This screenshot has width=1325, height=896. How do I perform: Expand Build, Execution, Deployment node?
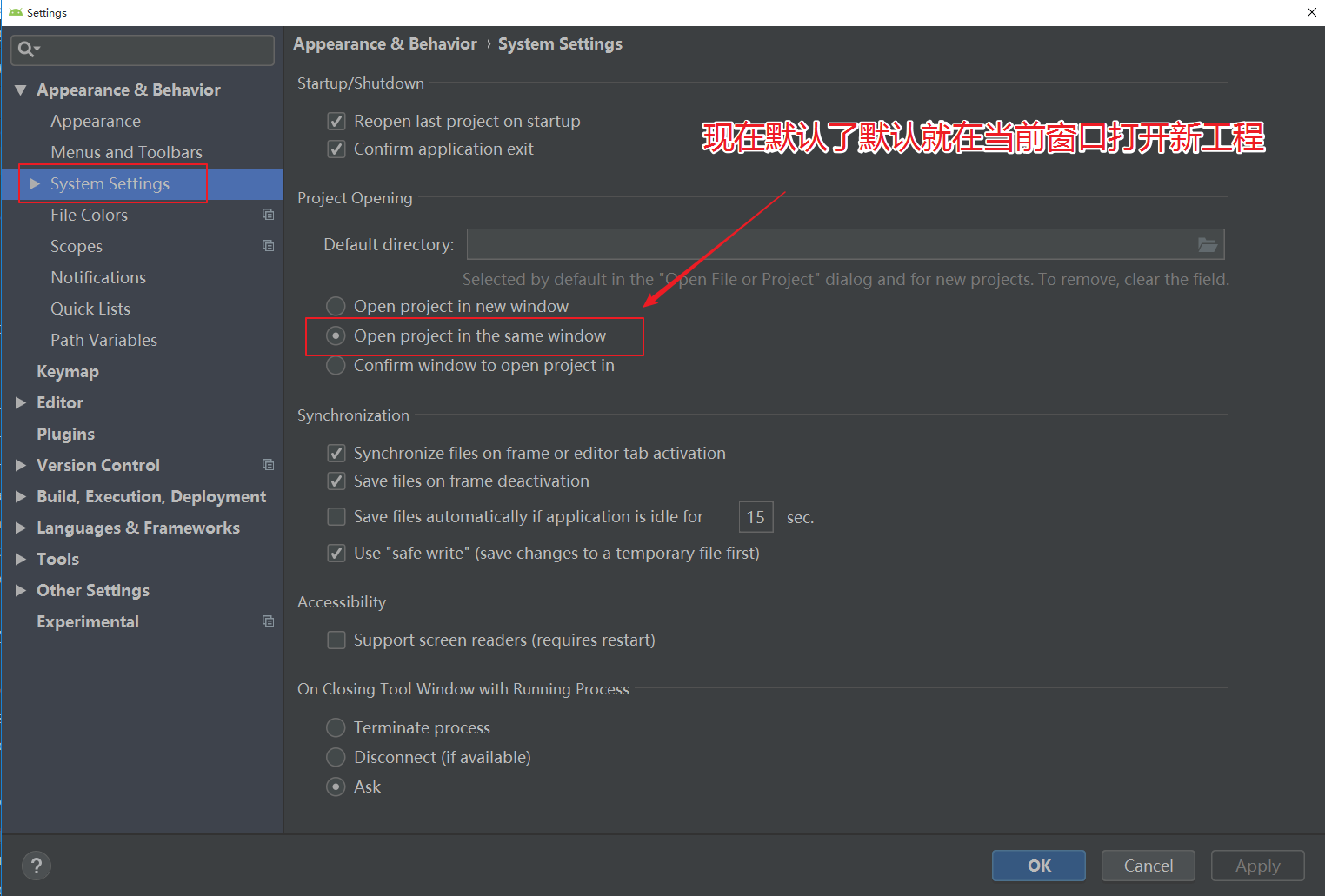[x=21, y=496]
